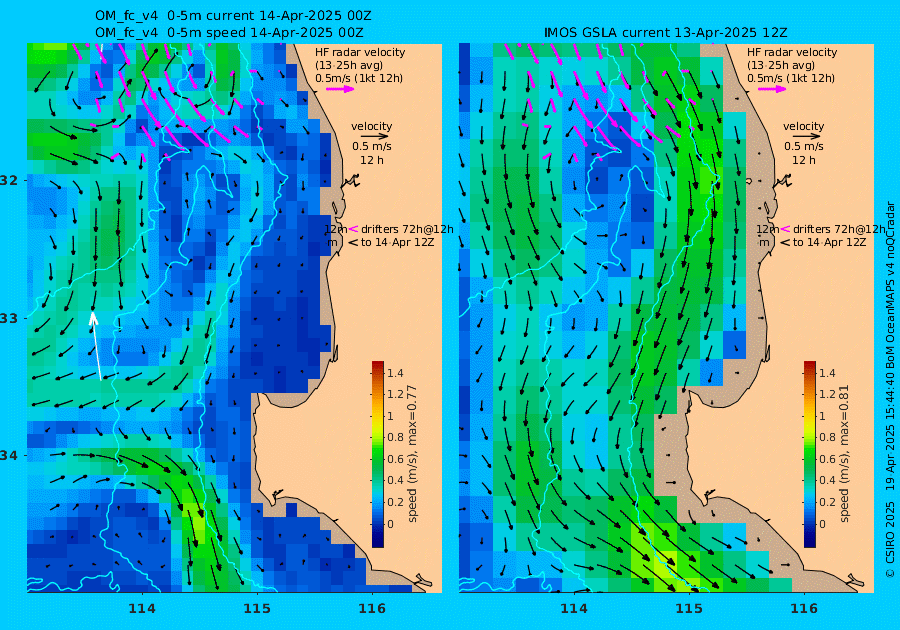Click the '1.2' tick on the left colorbar
This screenshot has height=630, width=900.
(x=395, y=394)
